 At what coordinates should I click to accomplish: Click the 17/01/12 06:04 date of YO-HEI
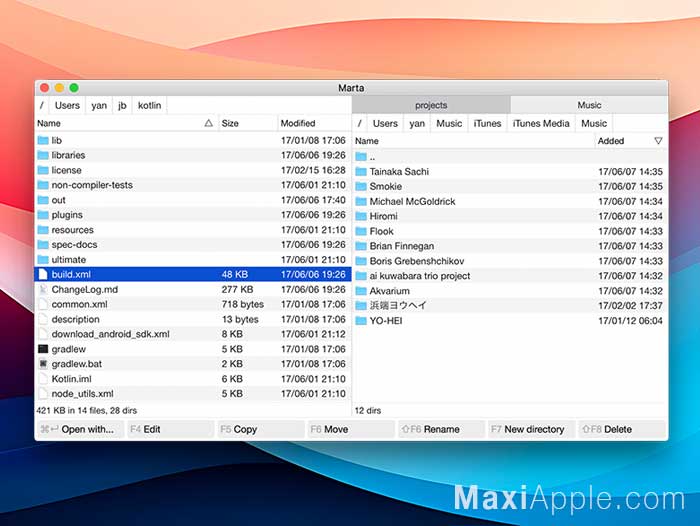(x=630, y=321)
